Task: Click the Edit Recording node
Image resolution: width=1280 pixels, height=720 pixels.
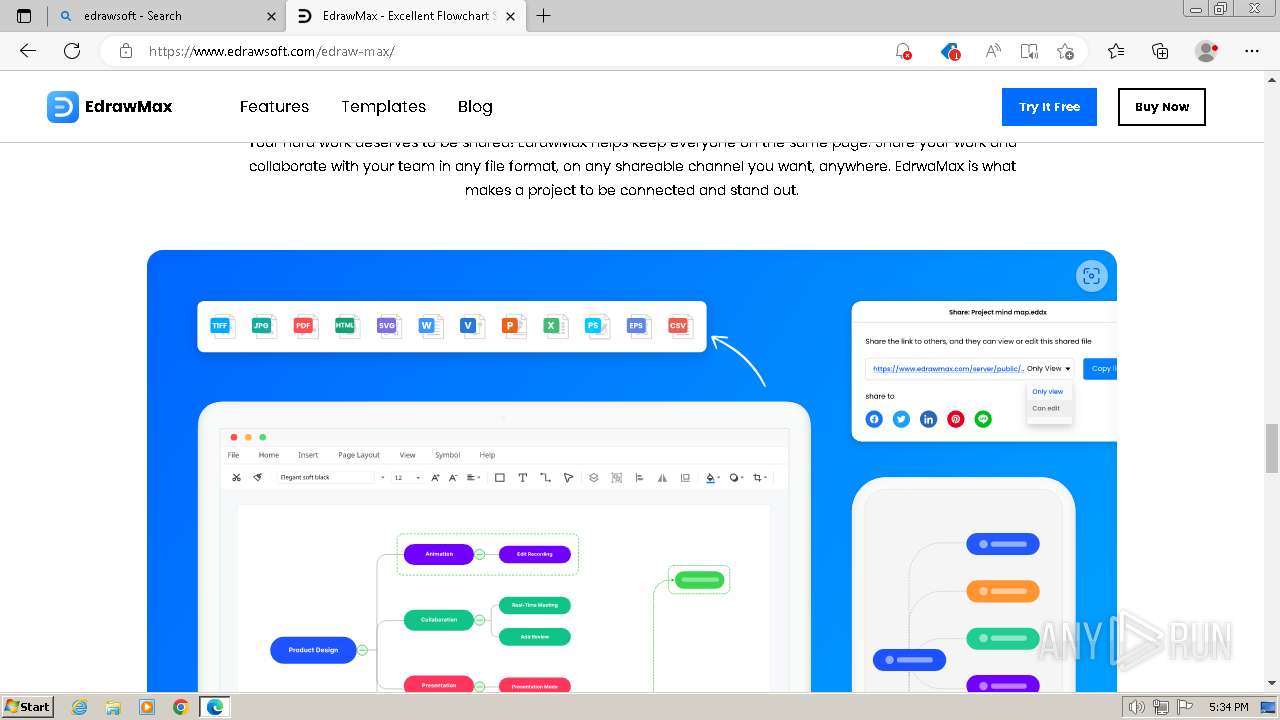Action: 535,554
